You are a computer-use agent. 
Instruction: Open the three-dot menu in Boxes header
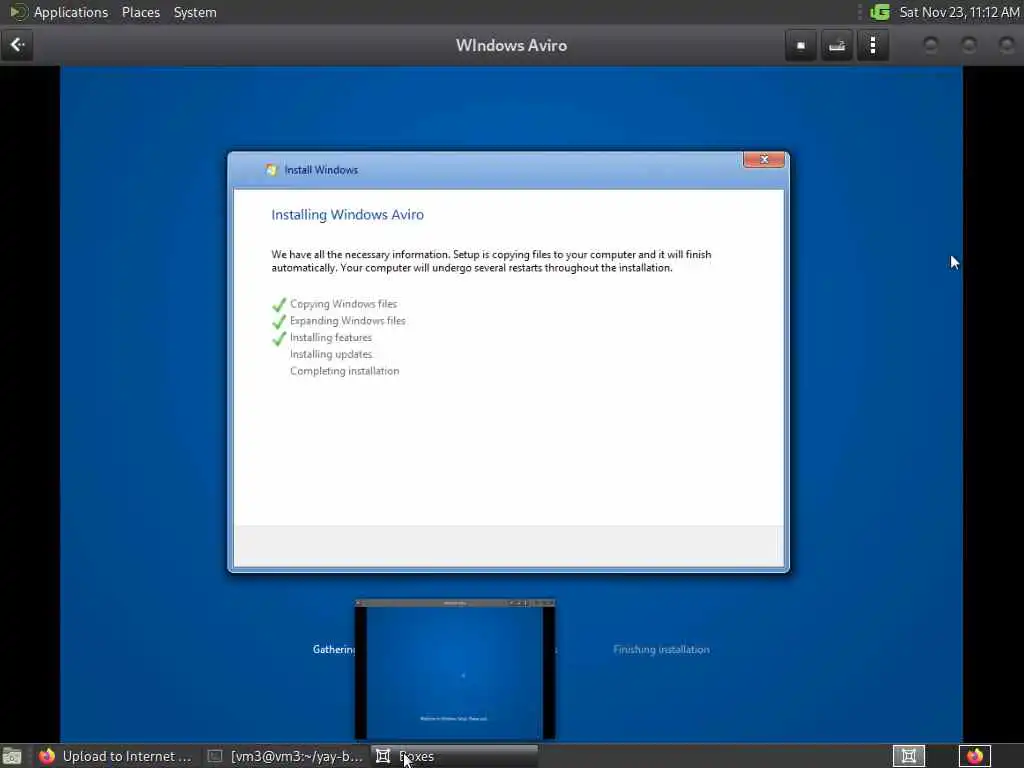pos(872,45)
